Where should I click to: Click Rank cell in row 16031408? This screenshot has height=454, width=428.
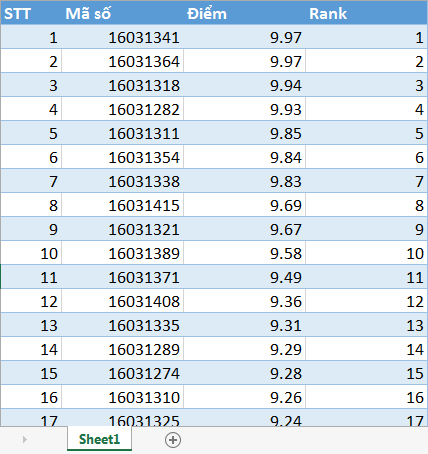(x=366, y=301)
